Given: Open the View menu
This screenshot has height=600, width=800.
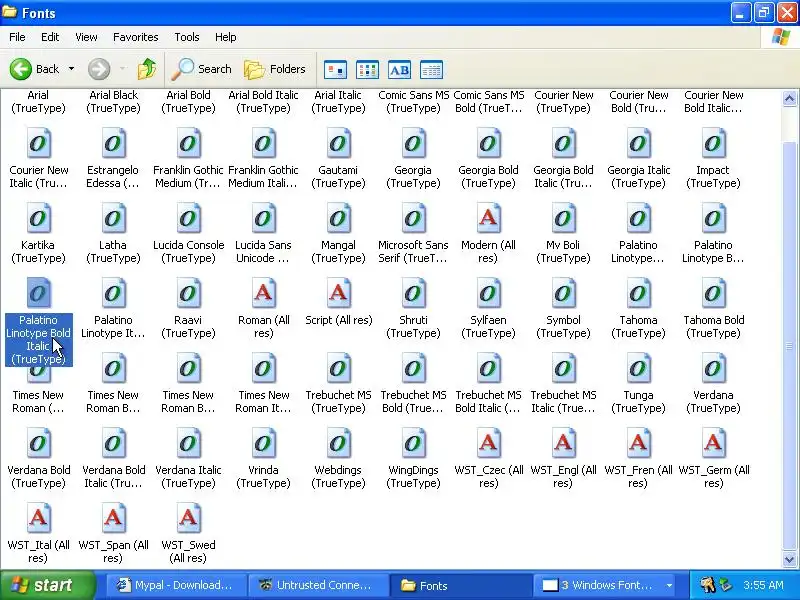Looking at the screenshot, I should 86,37.
